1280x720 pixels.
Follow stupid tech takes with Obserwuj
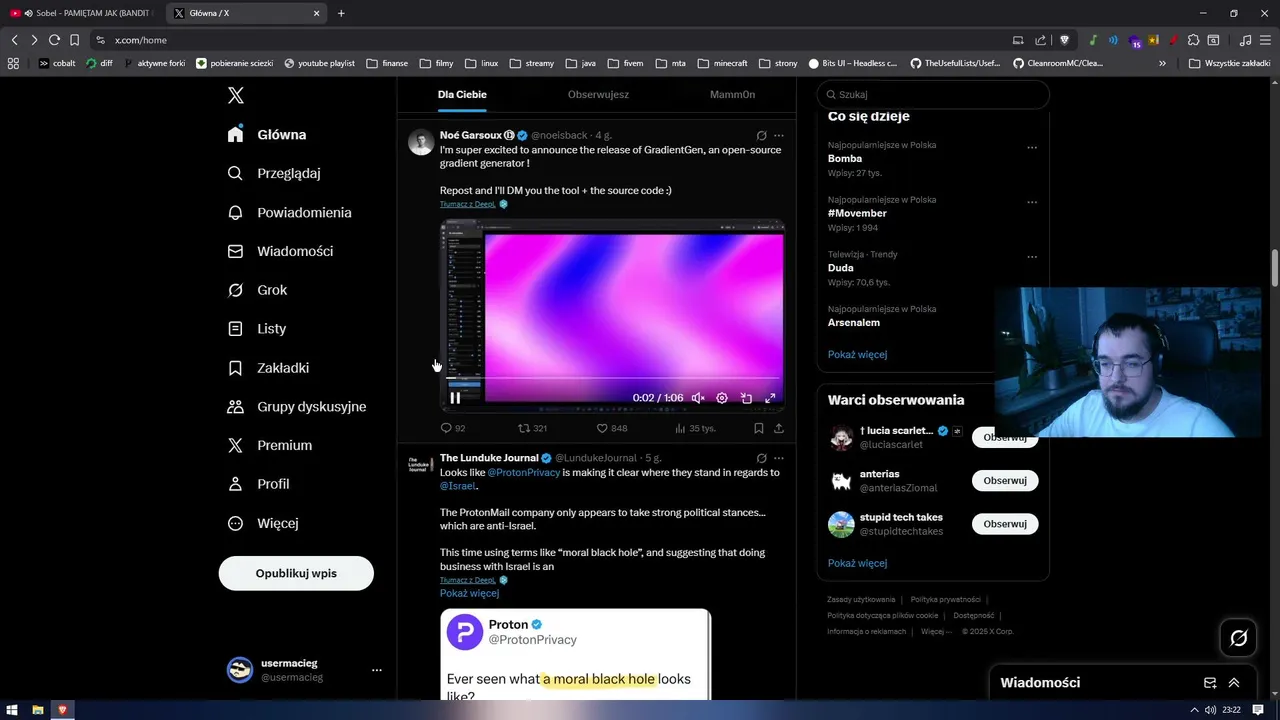tap(1005, 524)
